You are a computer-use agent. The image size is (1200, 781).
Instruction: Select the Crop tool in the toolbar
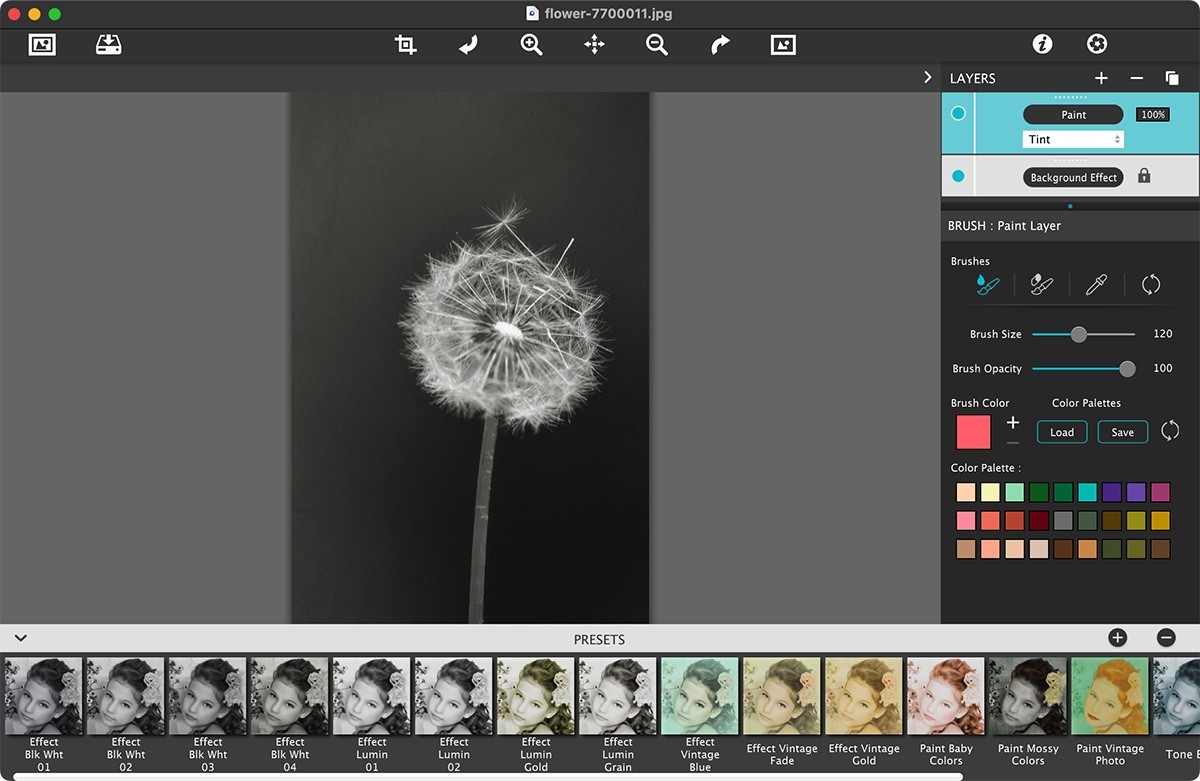405,44
